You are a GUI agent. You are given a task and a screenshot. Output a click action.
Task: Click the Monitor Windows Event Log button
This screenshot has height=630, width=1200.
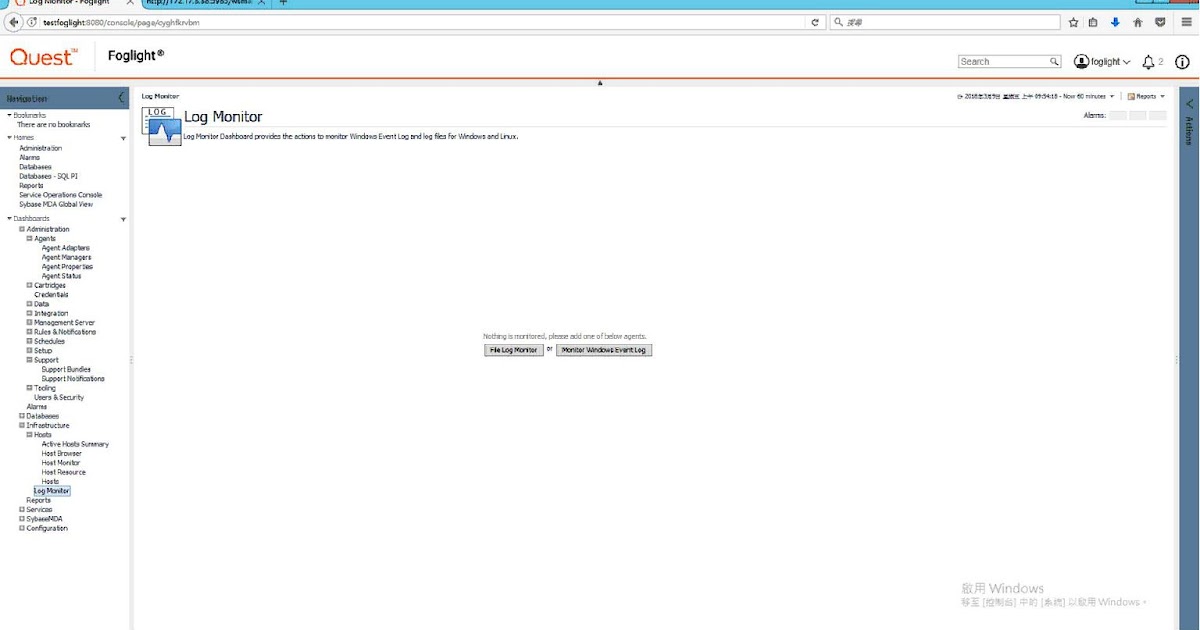click(603, 349)
